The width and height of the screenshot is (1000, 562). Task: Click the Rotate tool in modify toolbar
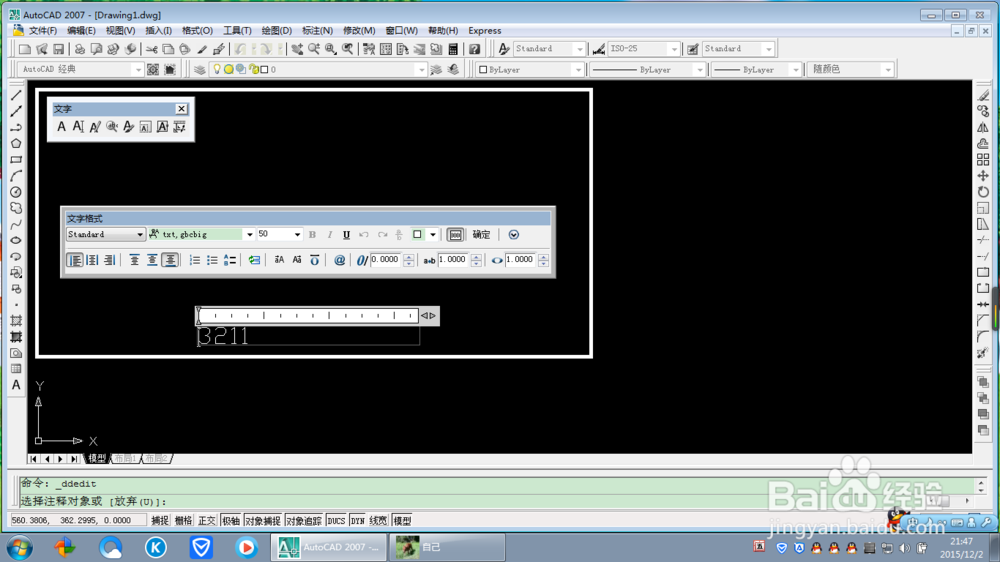pyautogui.click(x=983, y=191)
